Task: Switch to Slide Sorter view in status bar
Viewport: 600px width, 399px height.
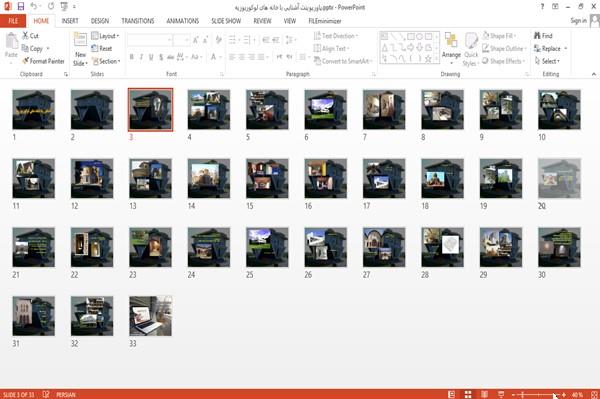Action: (468, 394)
